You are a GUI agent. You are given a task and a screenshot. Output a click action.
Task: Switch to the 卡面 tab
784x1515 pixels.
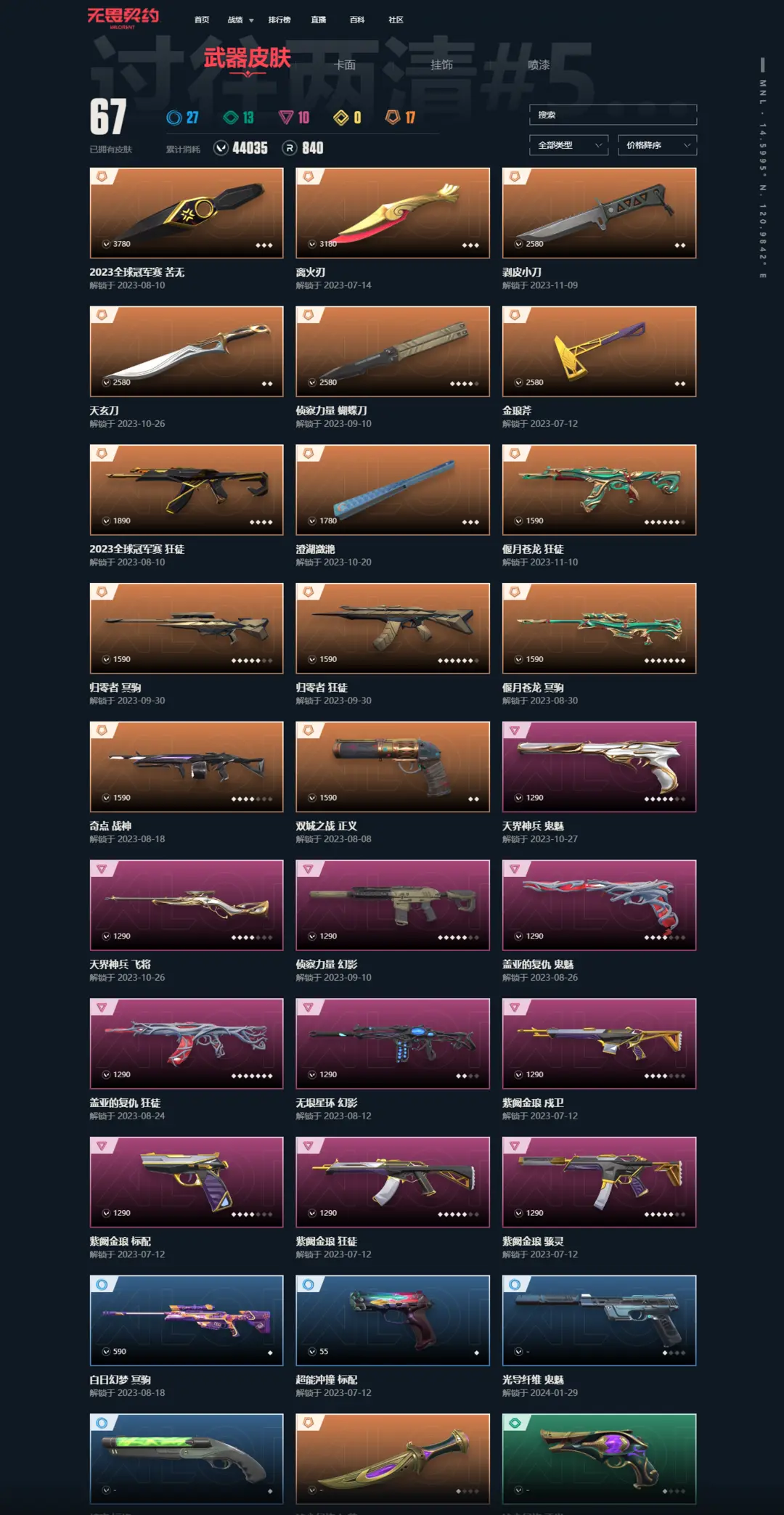point(345,65)
